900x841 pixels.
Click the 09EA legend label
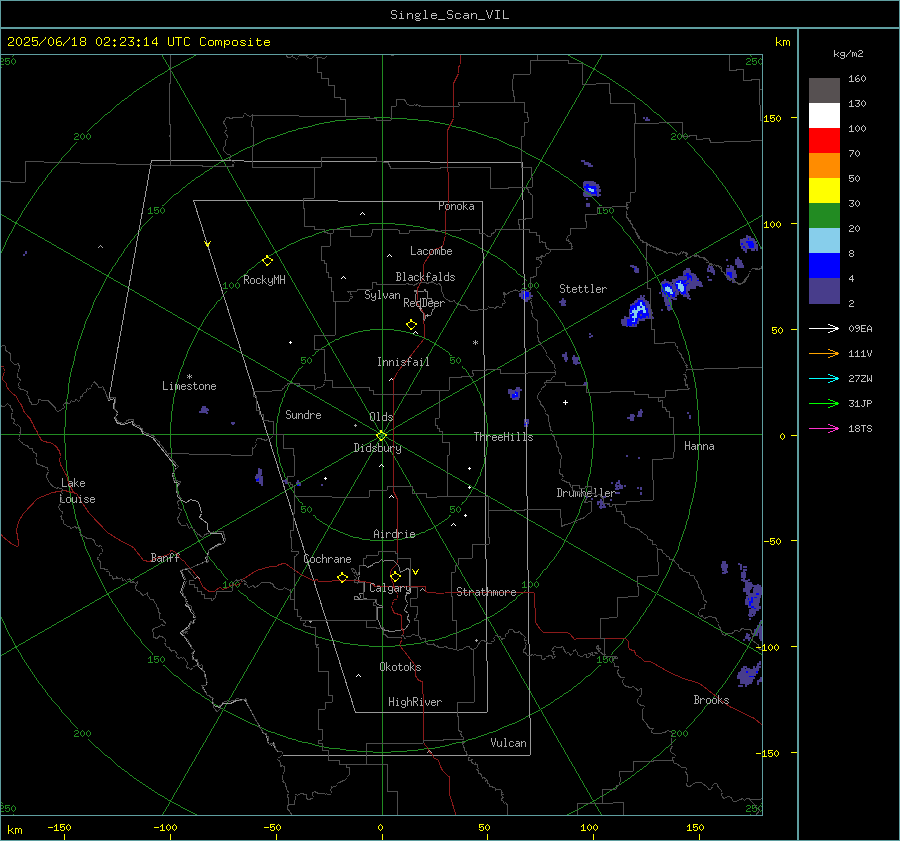860,328
